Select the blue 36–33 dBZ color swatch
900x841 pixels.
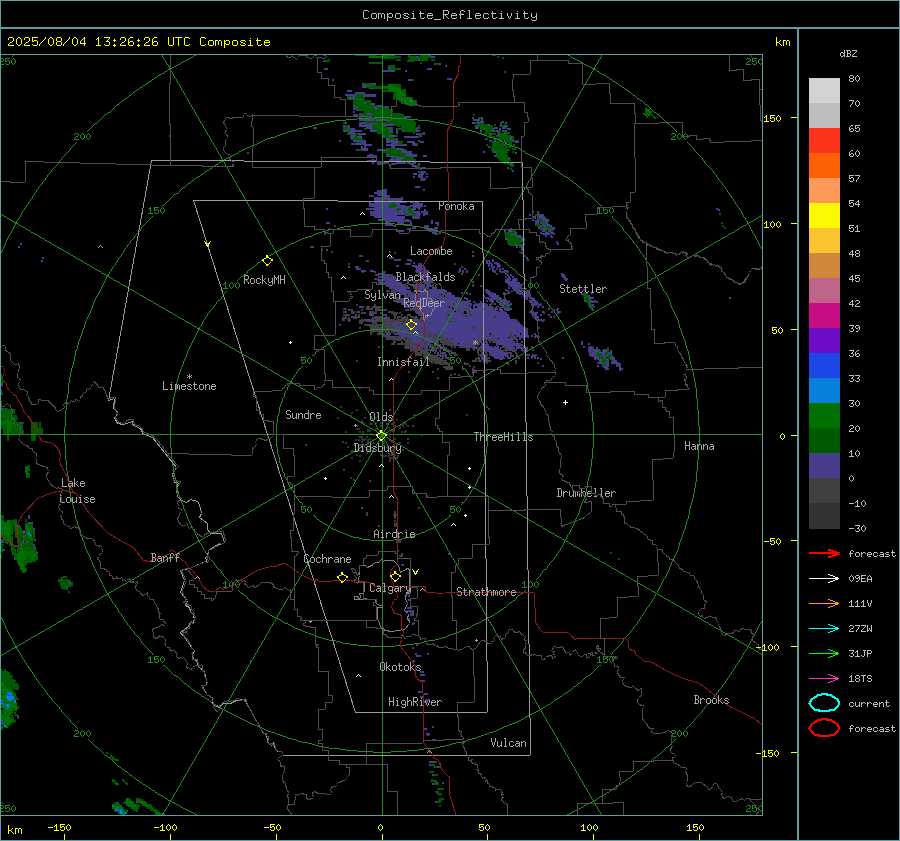(824, 366)
